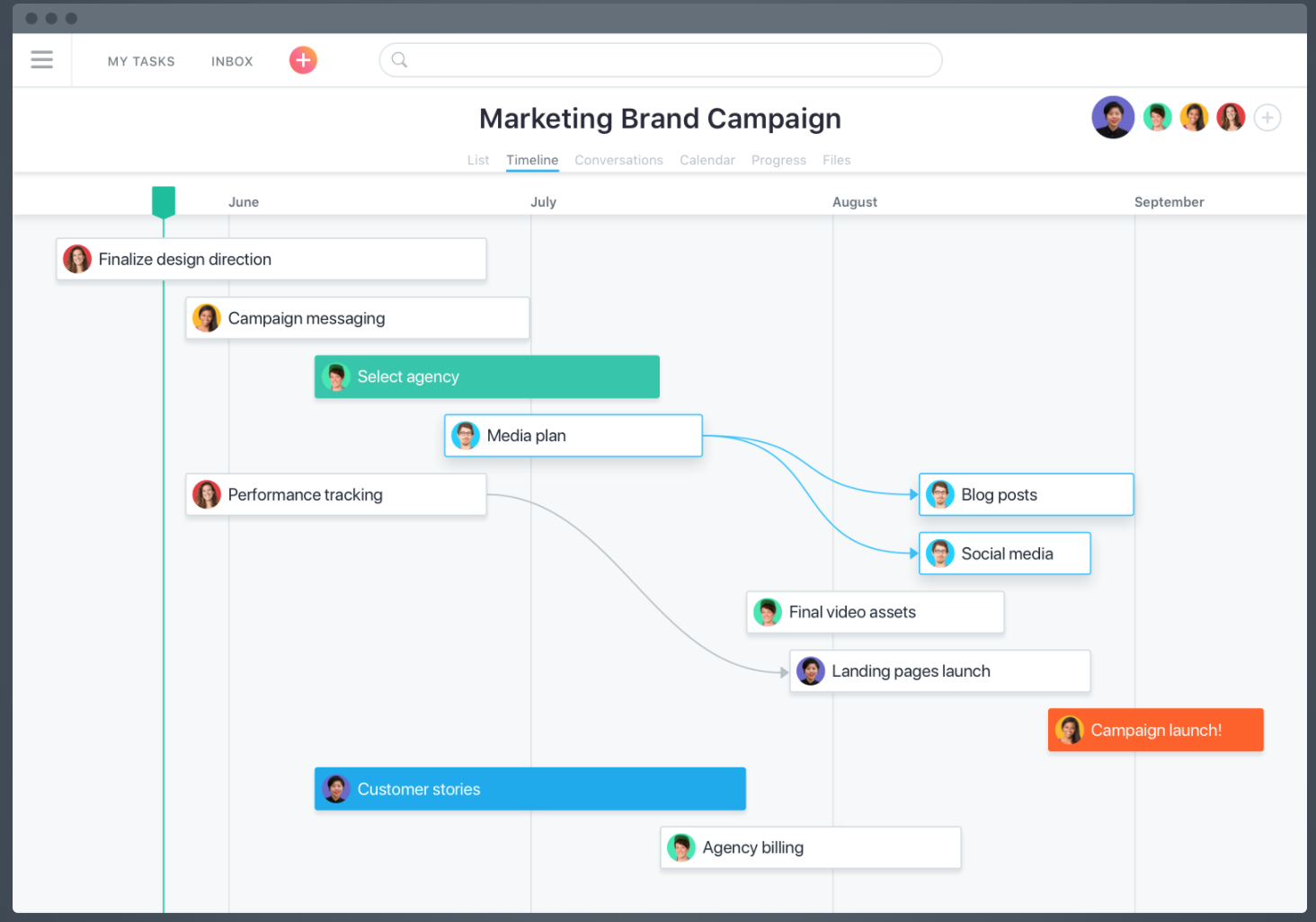Open the large purple member avatar
The height and width of the screenshot is (922, 1316).
(1113, 118)
